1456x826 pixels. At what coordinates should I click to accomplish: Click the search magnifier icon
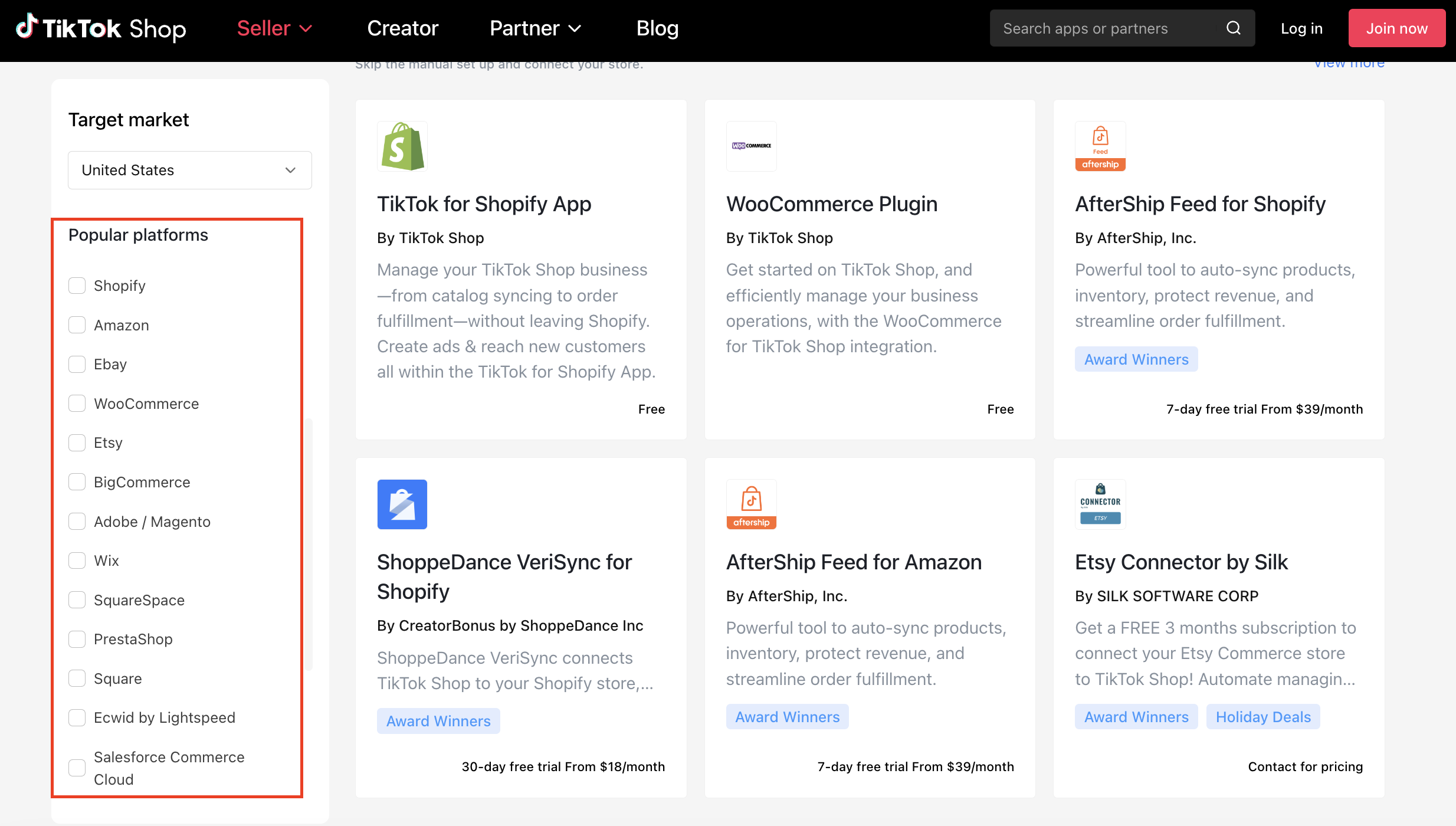click(1233, 28)
